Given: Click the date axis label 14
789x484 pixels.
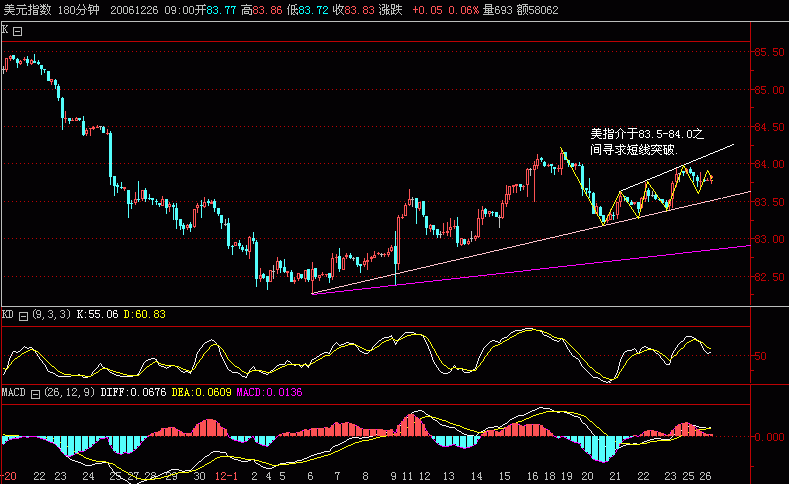Looking at the screenshot, I should click(477, 476).
